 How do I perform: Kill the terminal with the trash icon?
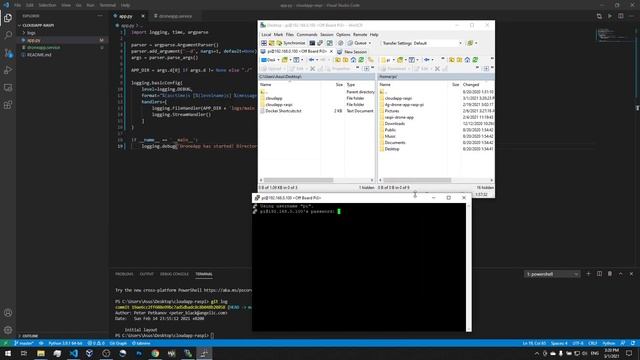[610, 274]
